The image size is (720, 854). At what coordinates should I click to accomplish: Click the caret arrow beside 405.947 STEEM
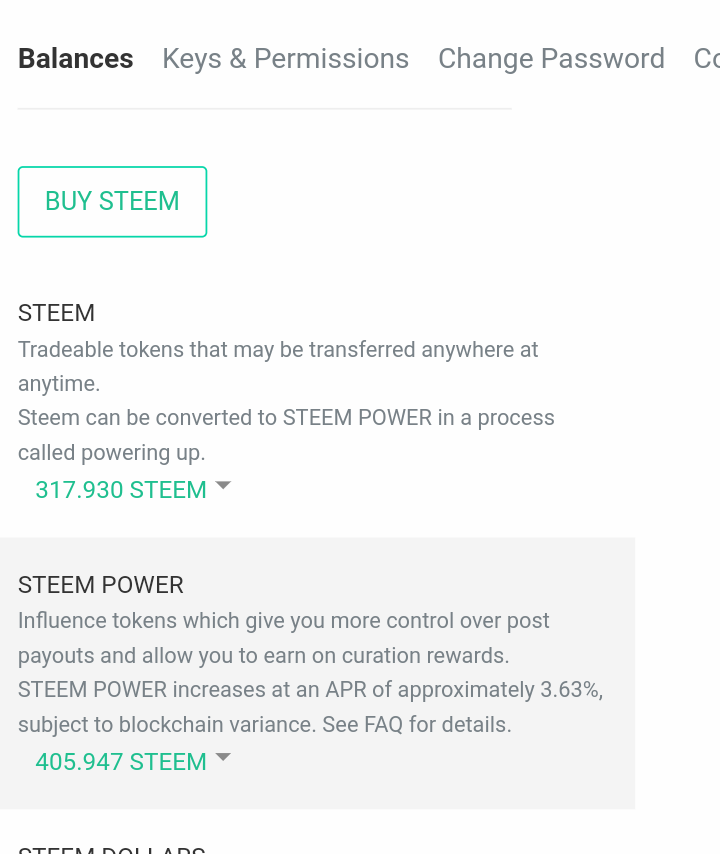click(223, 757)
